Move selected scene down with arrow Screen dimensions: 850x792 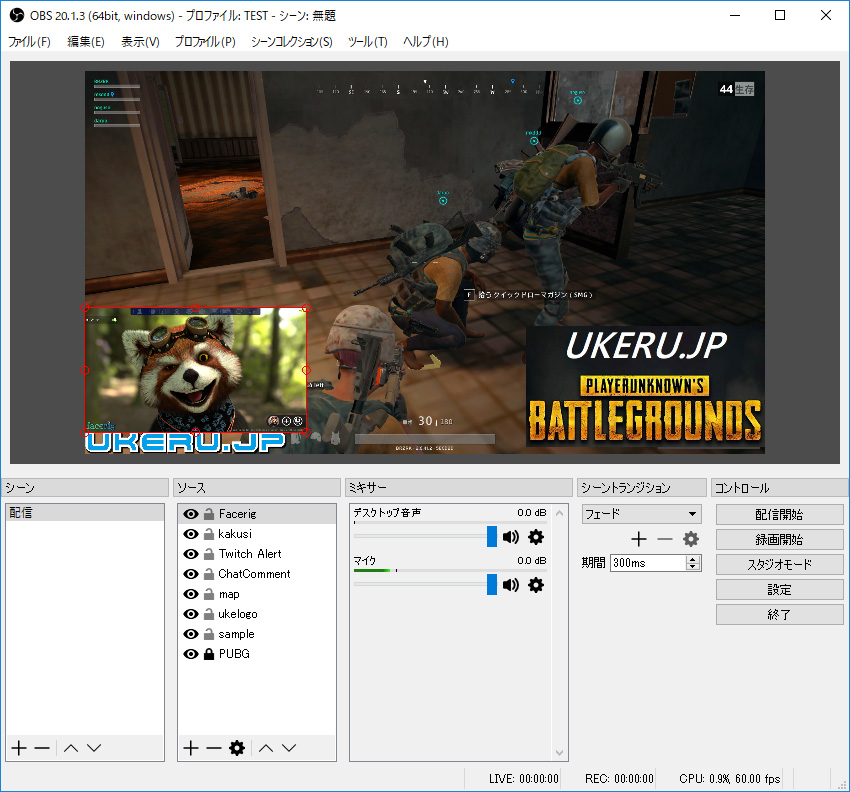coord(94,748)
